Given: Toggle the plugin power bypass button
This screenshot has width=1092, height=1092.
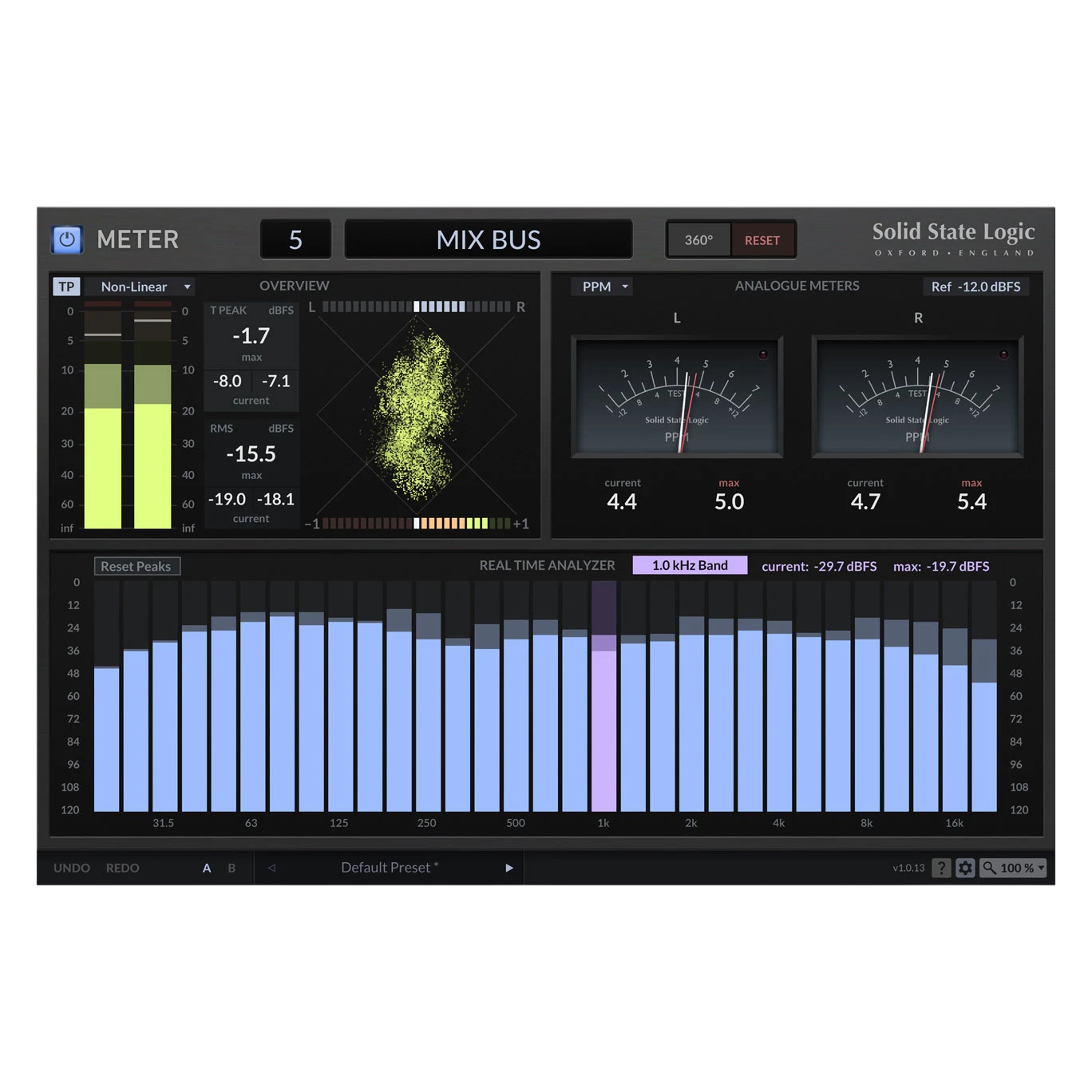Looking at the screenshot, I should point(67,239).
